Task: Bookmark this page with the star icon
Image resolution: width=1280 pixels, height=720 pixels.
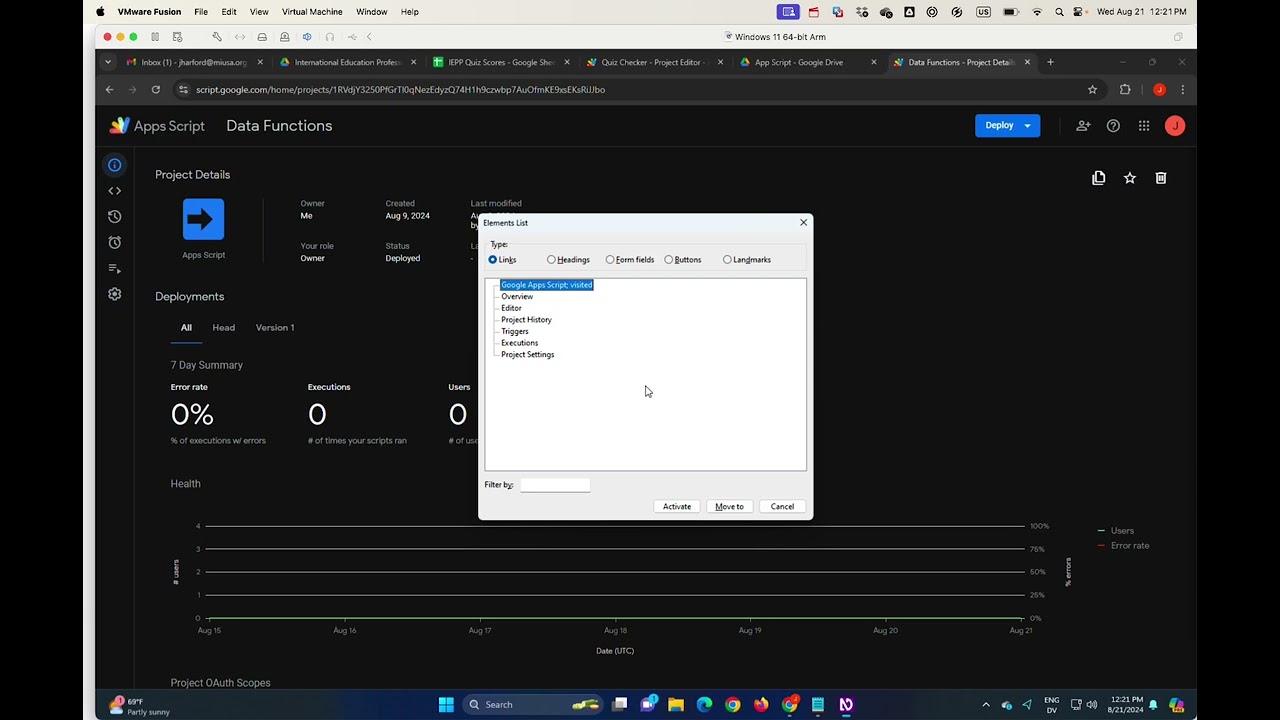Action: [x=1092, y=90]
